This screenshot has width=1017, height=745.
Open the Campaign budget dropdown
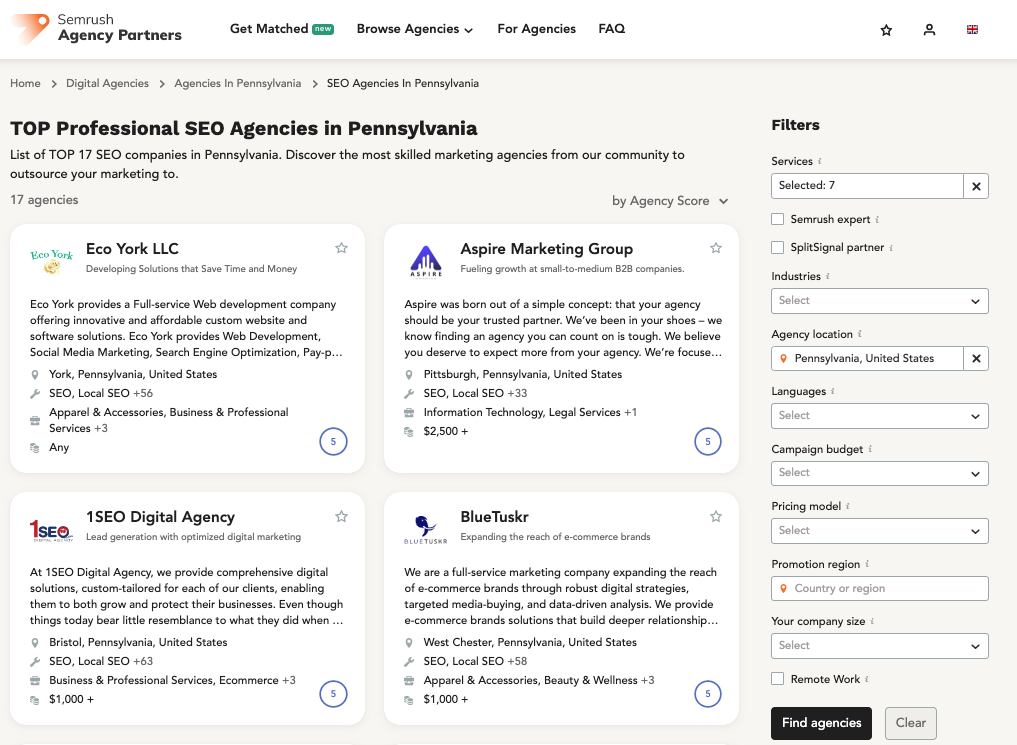tap(879, 473)
